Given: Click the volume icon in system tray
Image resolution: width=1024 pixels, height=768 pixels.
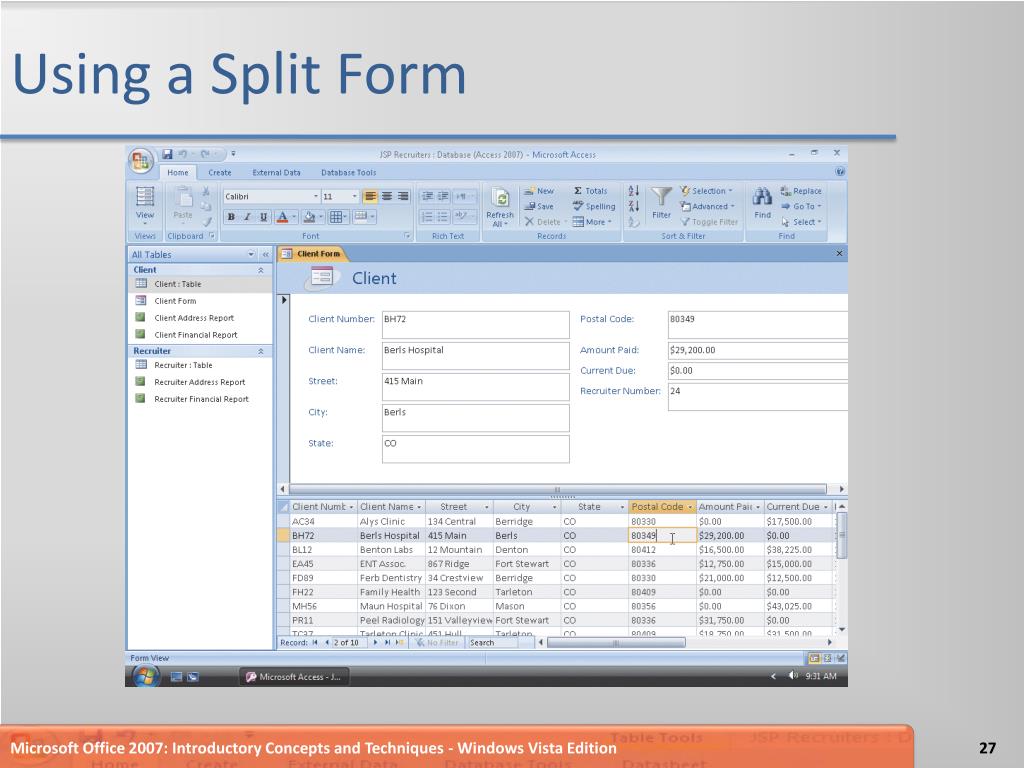Looking at the screenshot, I should click(x=792, y=676).
